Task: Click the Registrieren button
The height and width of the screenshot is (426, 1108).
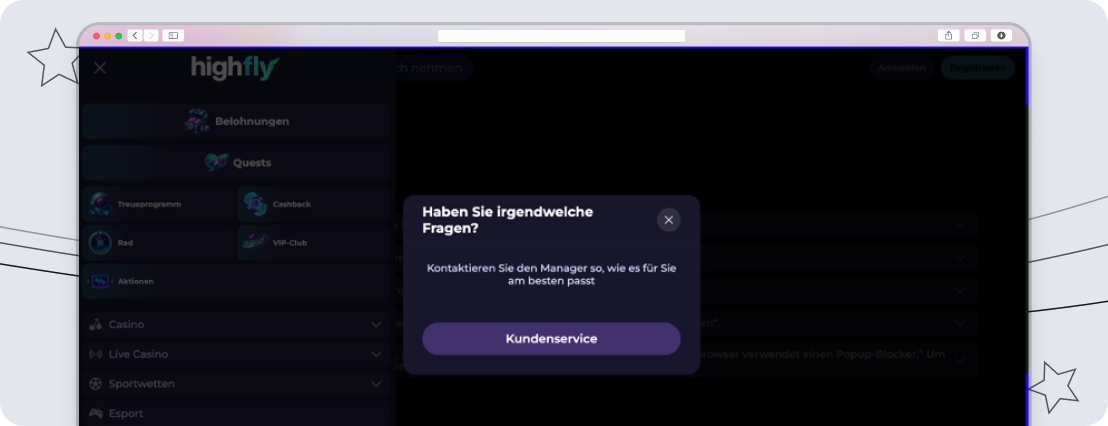Action: pos(977,68)
